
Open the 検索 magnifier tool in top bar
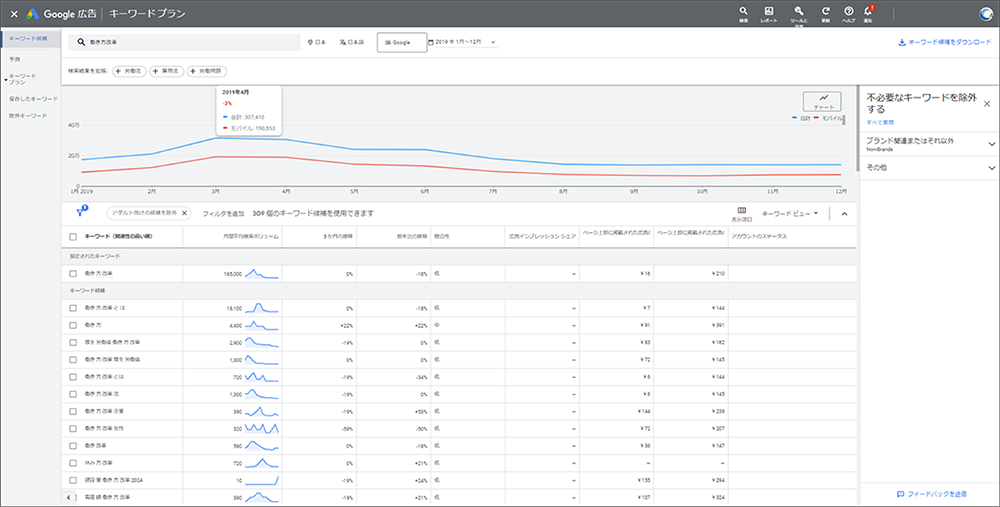click(744, 11)
